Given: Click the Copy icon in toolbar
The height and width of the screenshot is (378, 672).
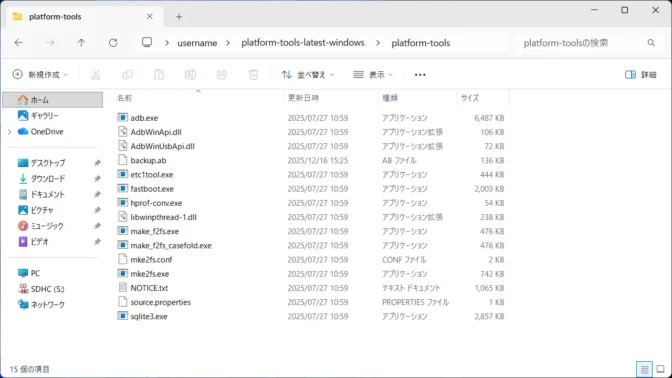Looking at the screenshot, I should (127, 75).
